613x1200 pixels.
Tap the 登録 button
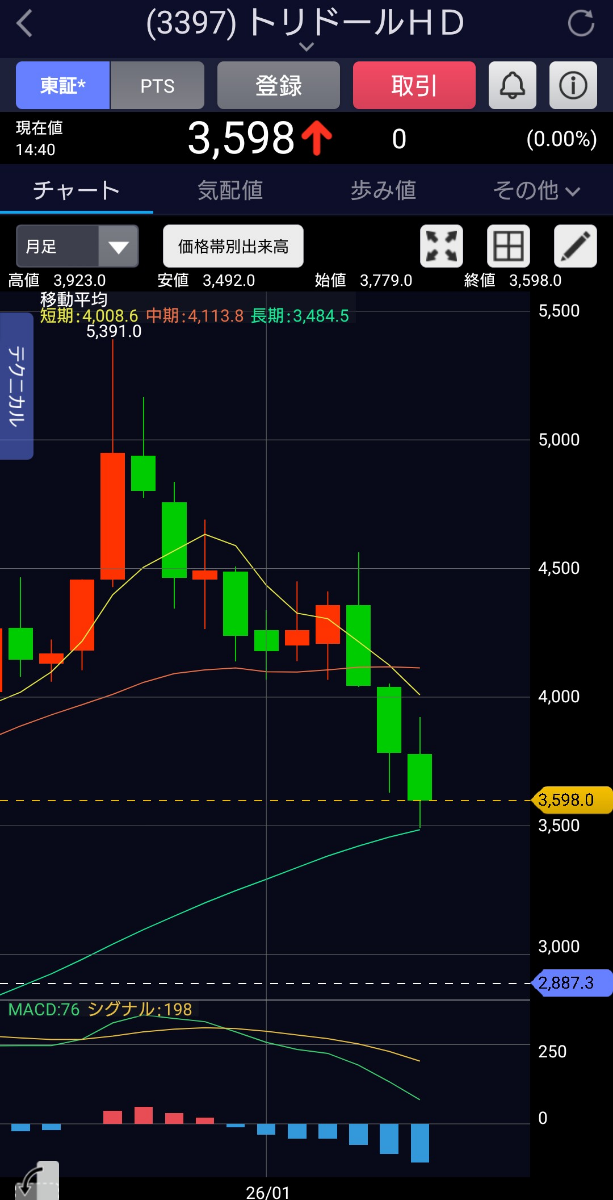click(x=279, y=86)
